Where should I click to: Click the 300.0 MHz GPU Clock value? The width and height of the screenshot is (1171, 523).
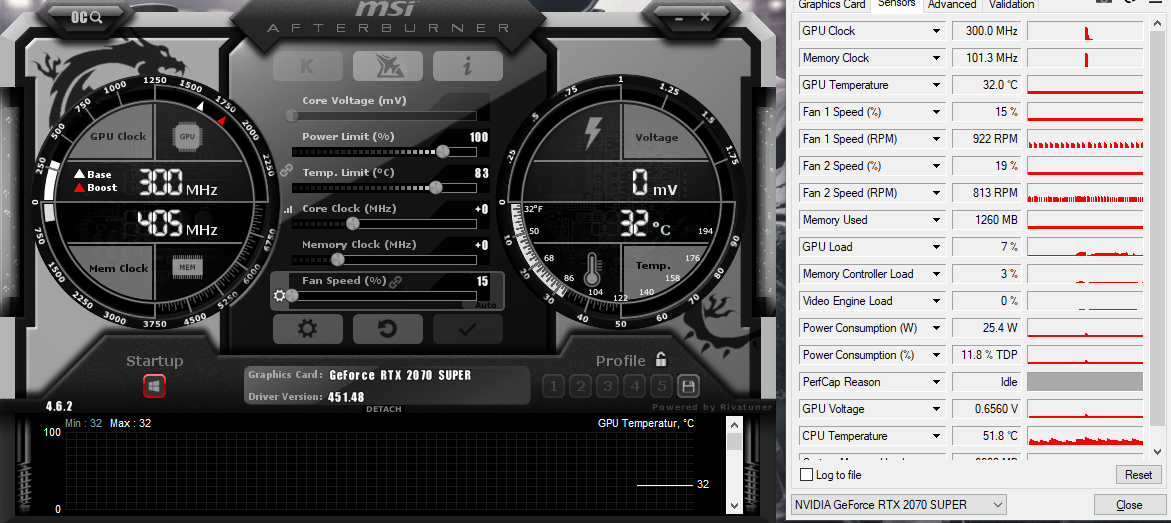point(987,31)
